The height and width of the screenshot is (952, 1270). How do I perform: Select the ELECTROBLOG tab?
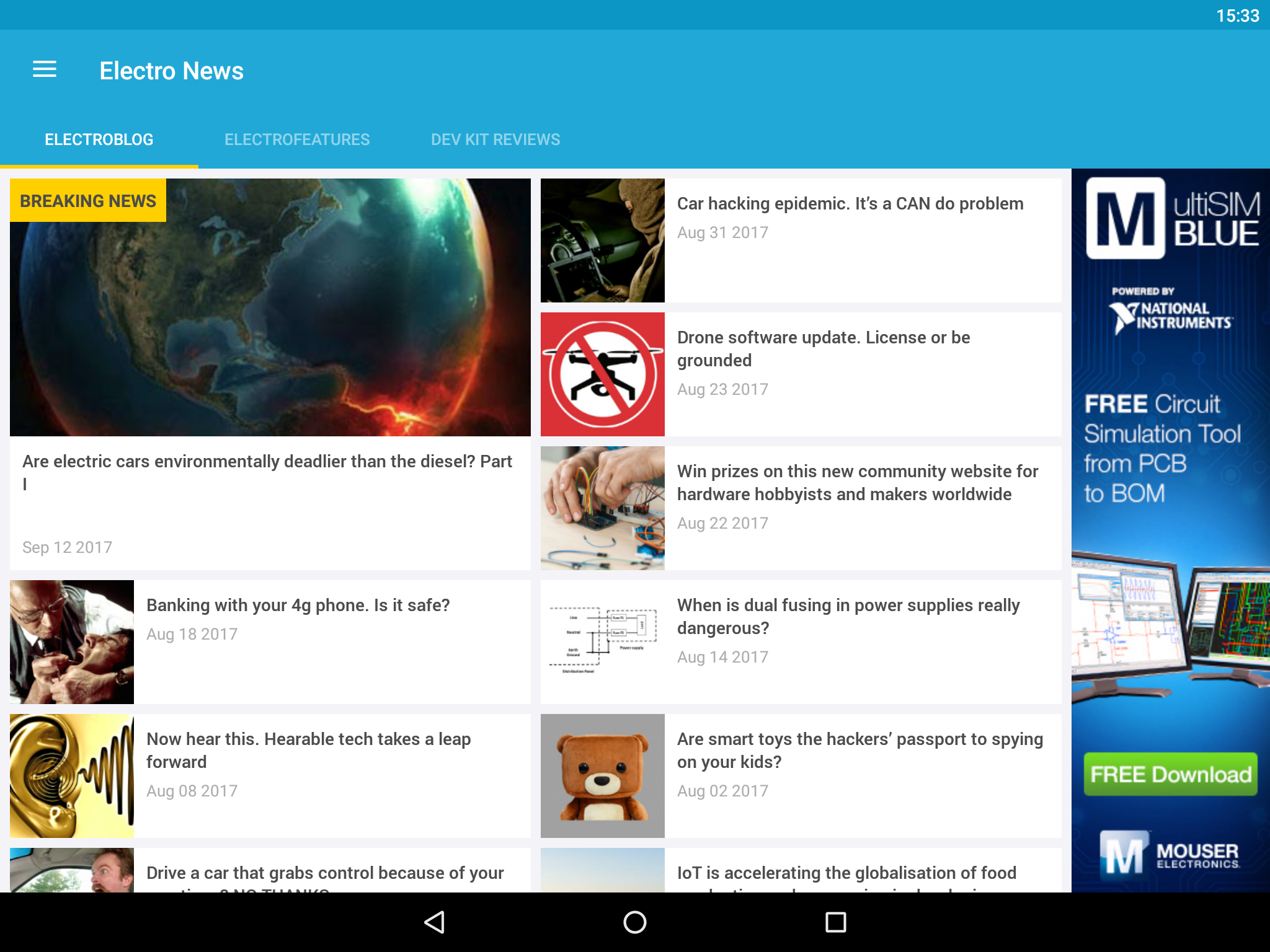coord(99,139)
